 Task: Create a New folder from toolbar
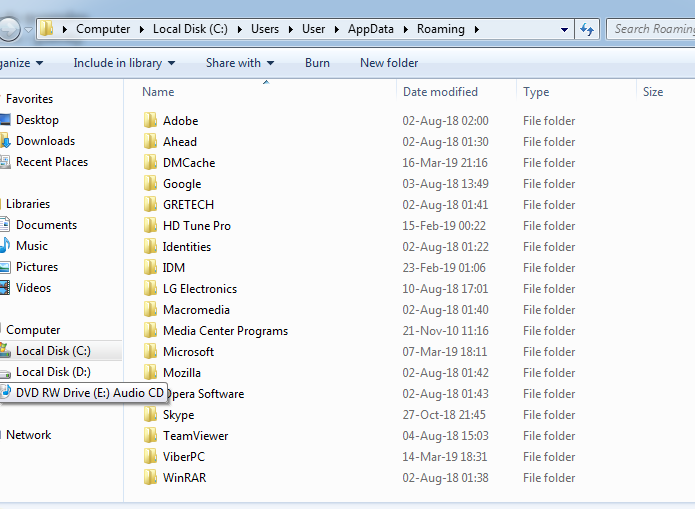click(389, 63)
